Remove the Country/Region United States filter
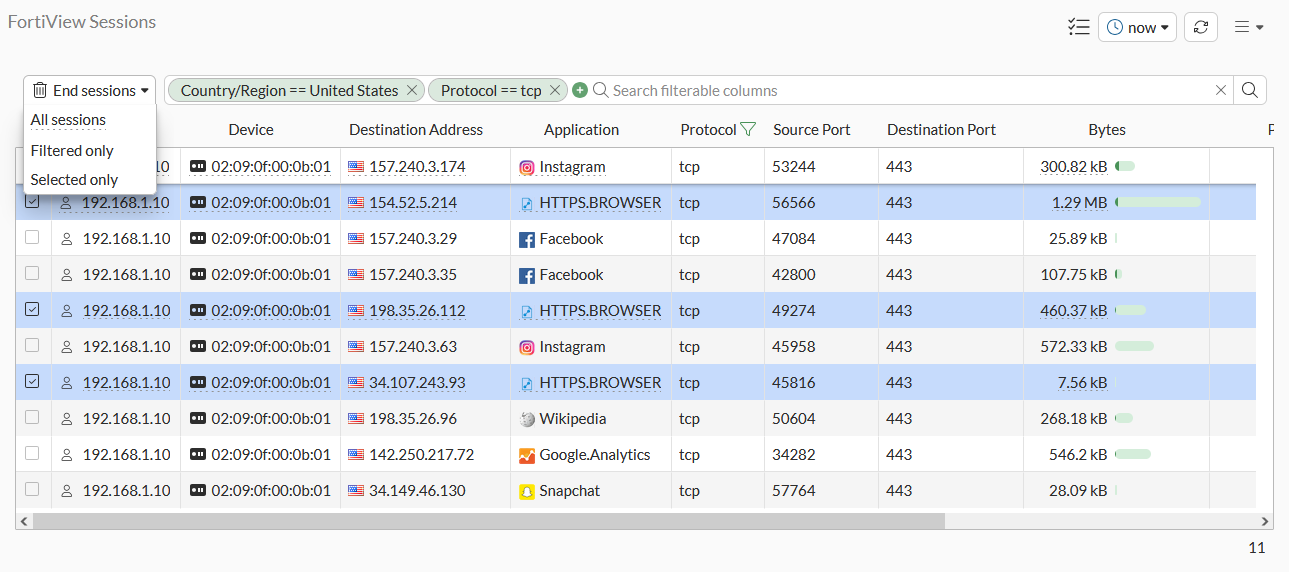The image size is (1289, 572). (x=411, y=90)
